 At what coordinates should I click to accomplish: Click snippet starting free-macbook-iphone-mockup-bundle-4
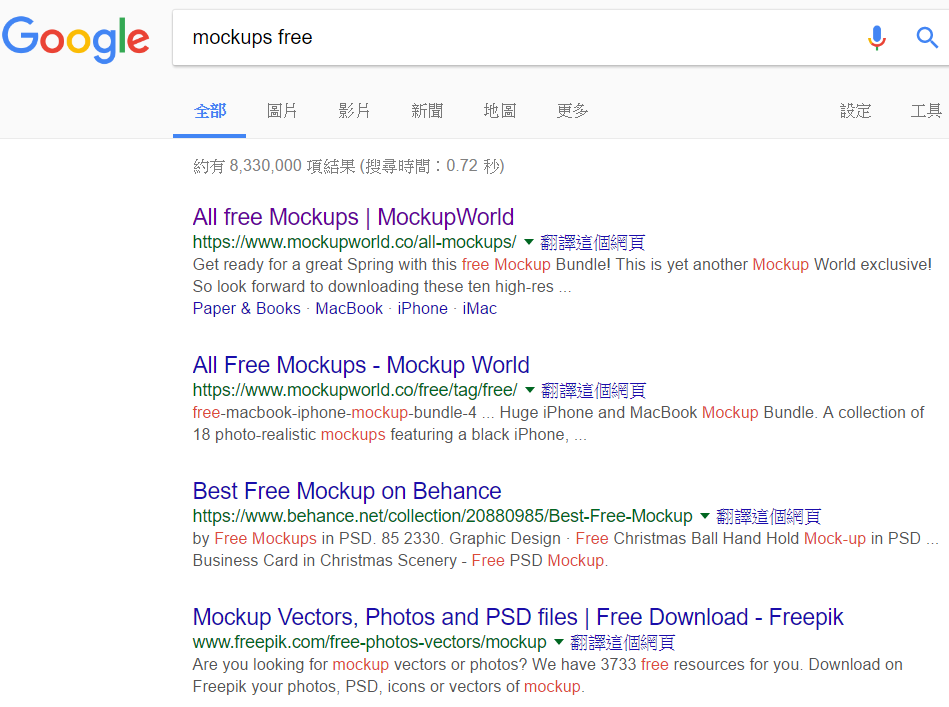click(559, 423)
